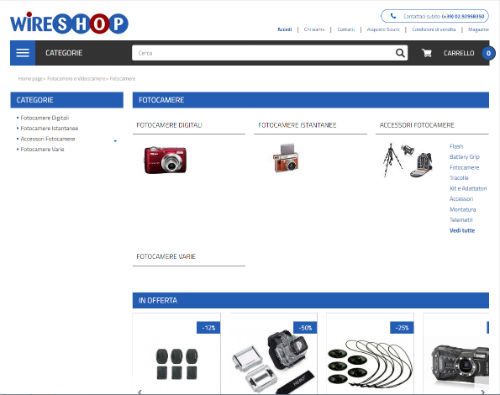Image resolution: width=500 pixels, height=395 pixels.
Task: Open the Montatura subcategory link
Action: point(463,209)
